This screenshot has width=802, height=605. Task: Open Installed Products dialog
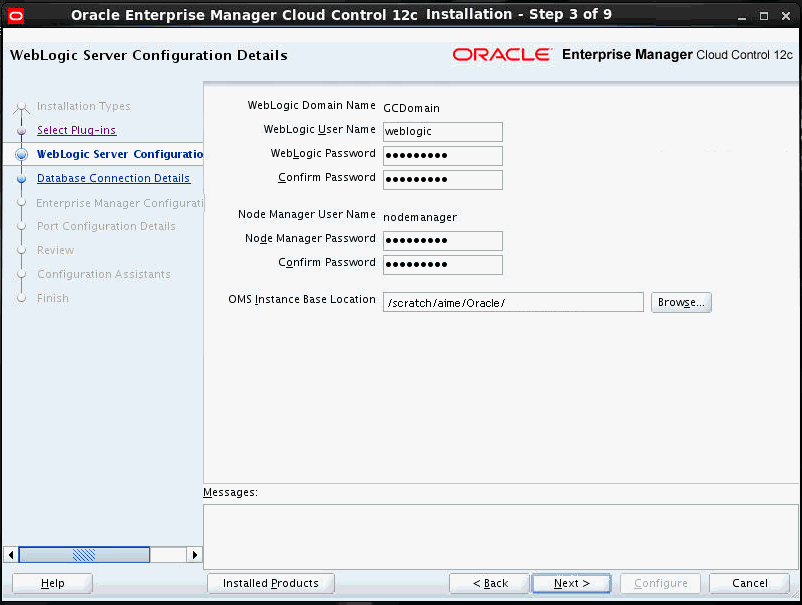tap(271, 583)
